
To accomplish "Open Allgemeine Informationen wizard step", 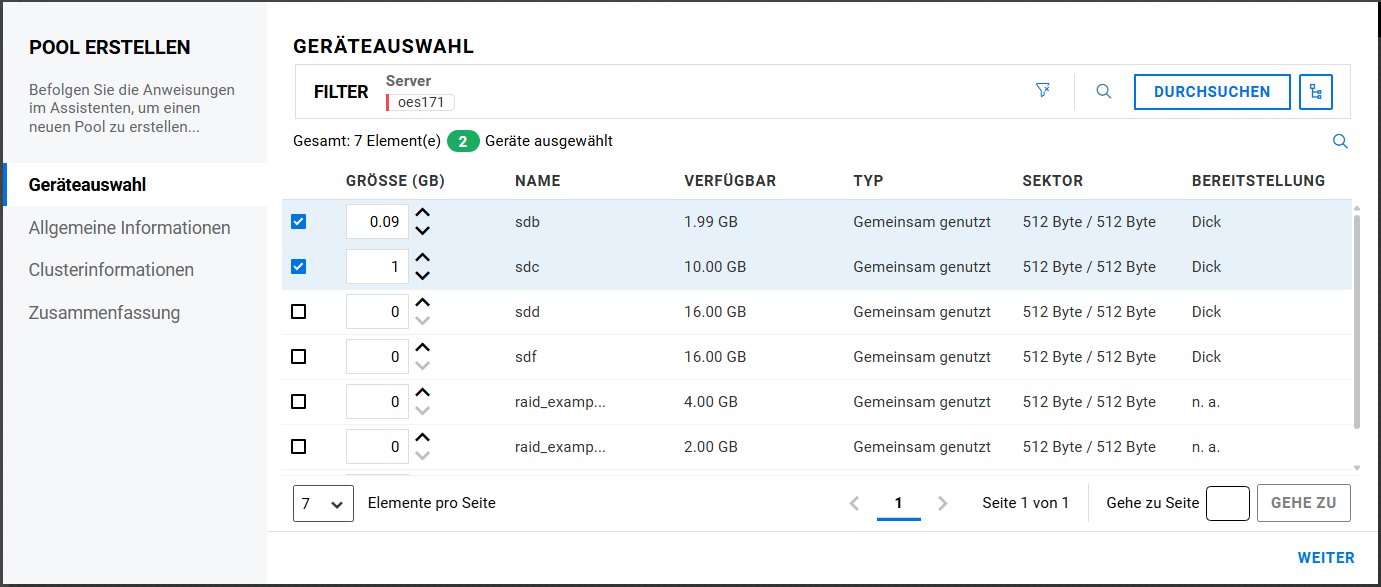I will click(130, 228).
